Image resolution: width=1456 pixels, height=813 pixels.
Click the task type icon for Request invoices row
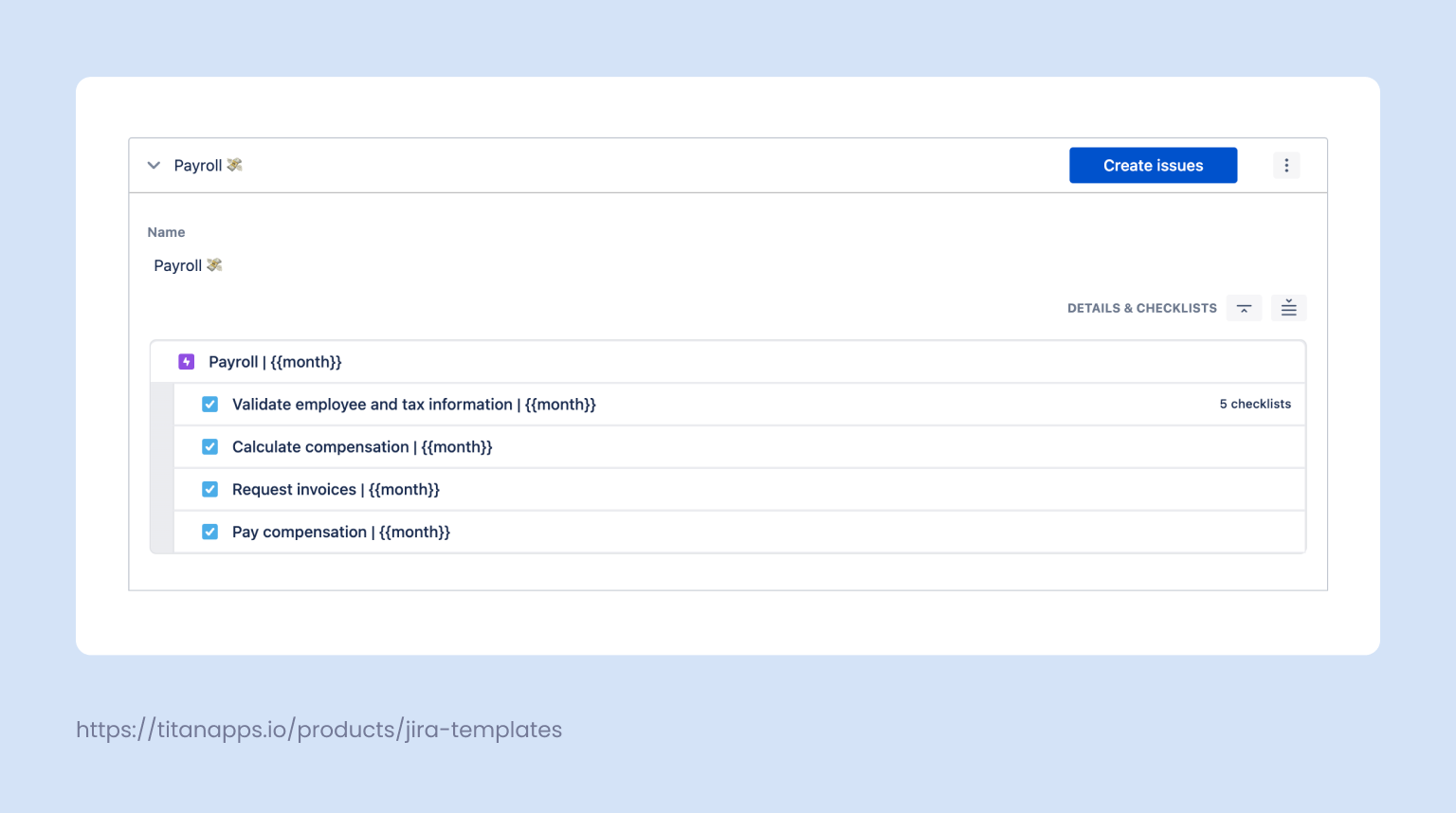(x=209, y=489)
